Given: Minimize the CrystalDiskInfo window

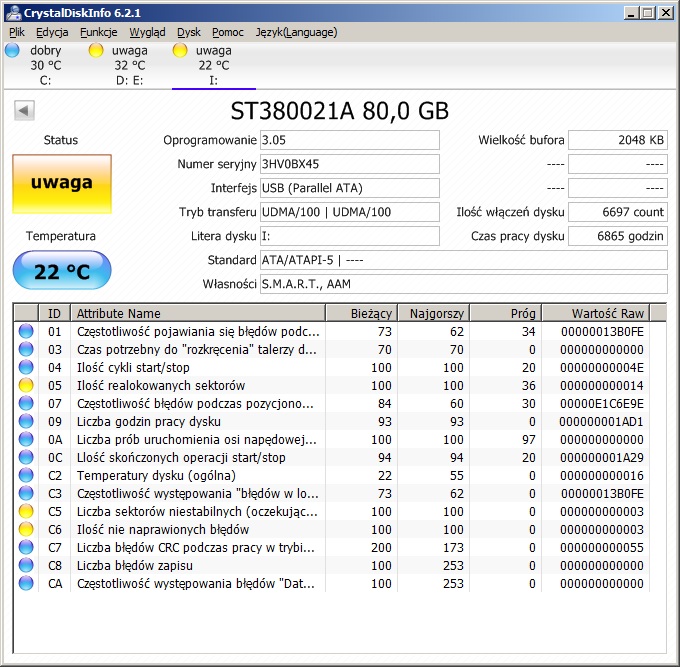Looking at the screenshot, I should [x=631, y=13].
